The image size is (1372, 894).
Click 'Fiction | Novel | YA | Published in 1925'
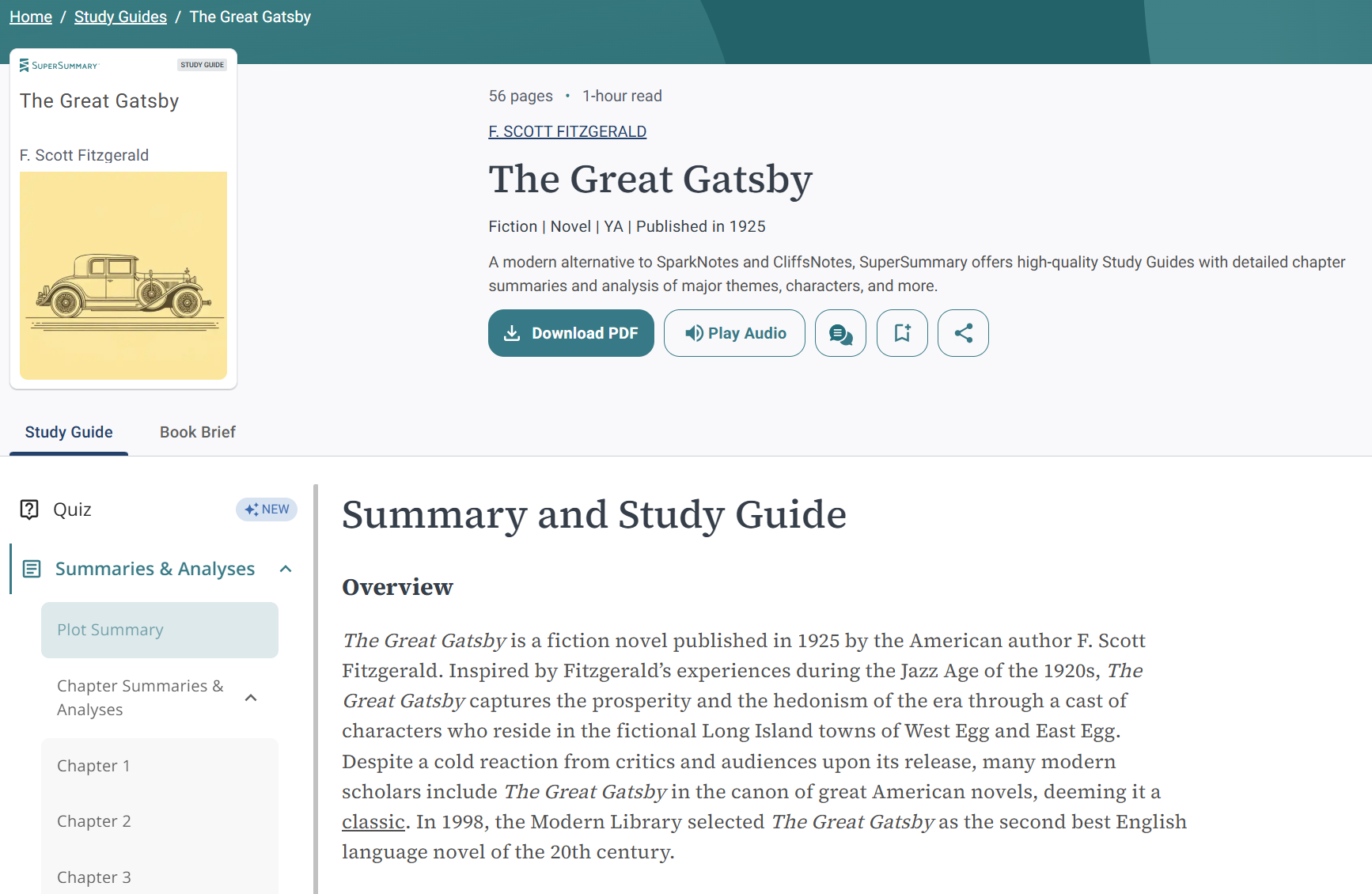(x=627, y=226)
